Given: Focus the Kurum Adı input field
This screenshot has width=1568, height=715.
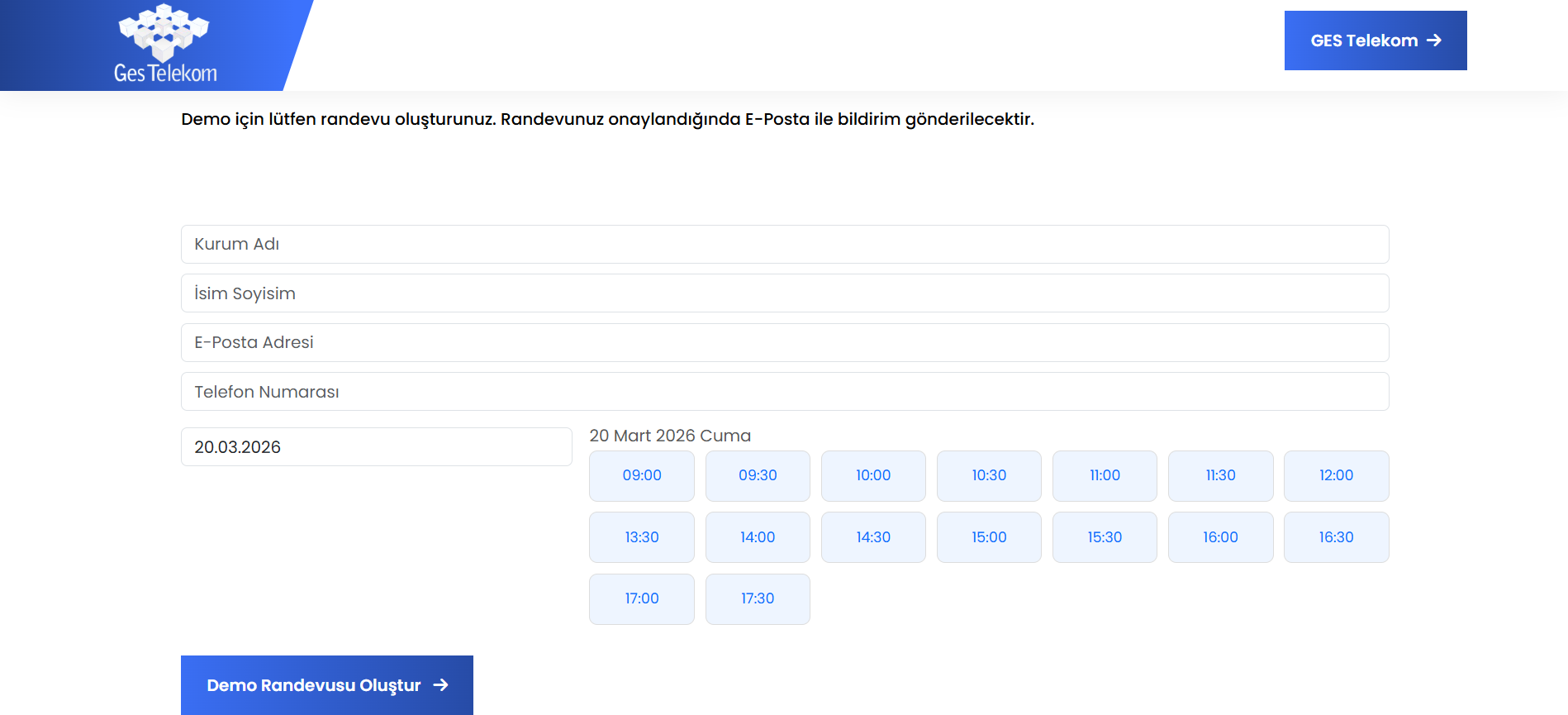Looking at the screenshot, I should coord(784,244).
